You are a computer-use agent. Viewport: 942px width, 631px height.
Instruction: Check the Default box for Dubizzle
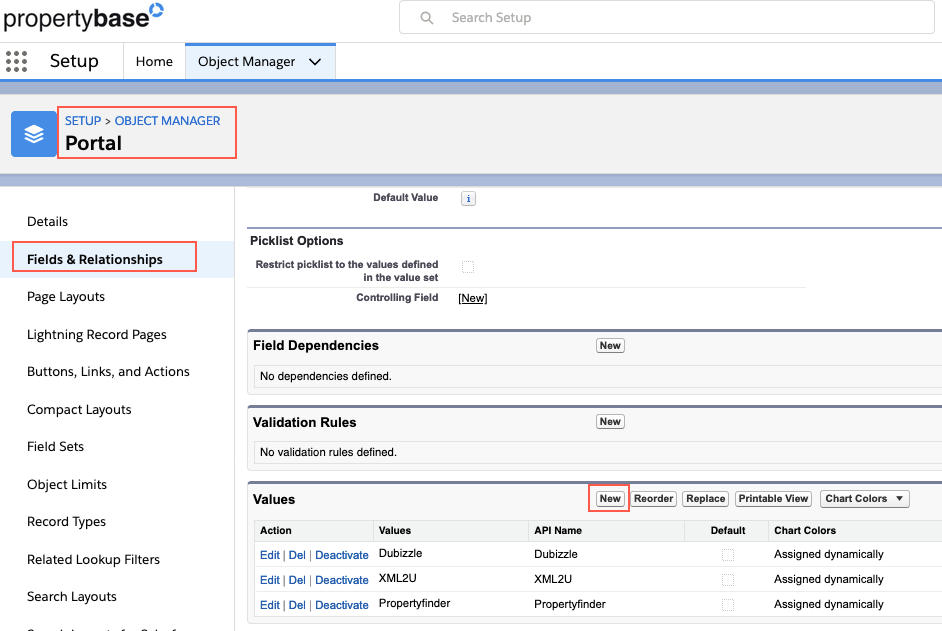[728, 554]
